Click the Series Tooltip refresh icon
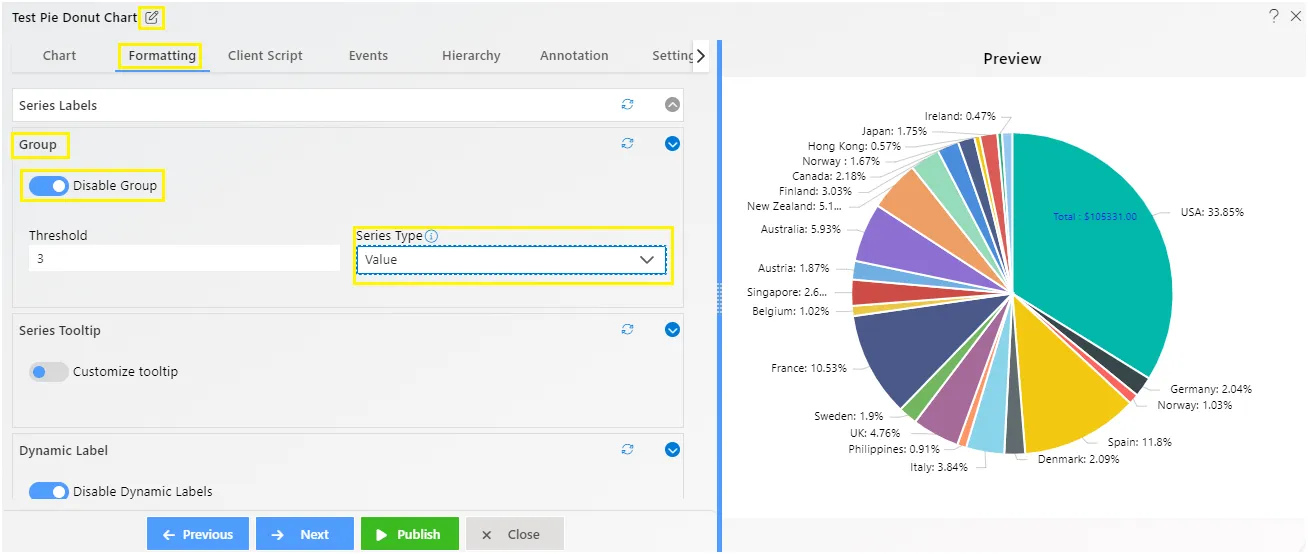Screen dimensions: 1308x554 tap(627, 330)
